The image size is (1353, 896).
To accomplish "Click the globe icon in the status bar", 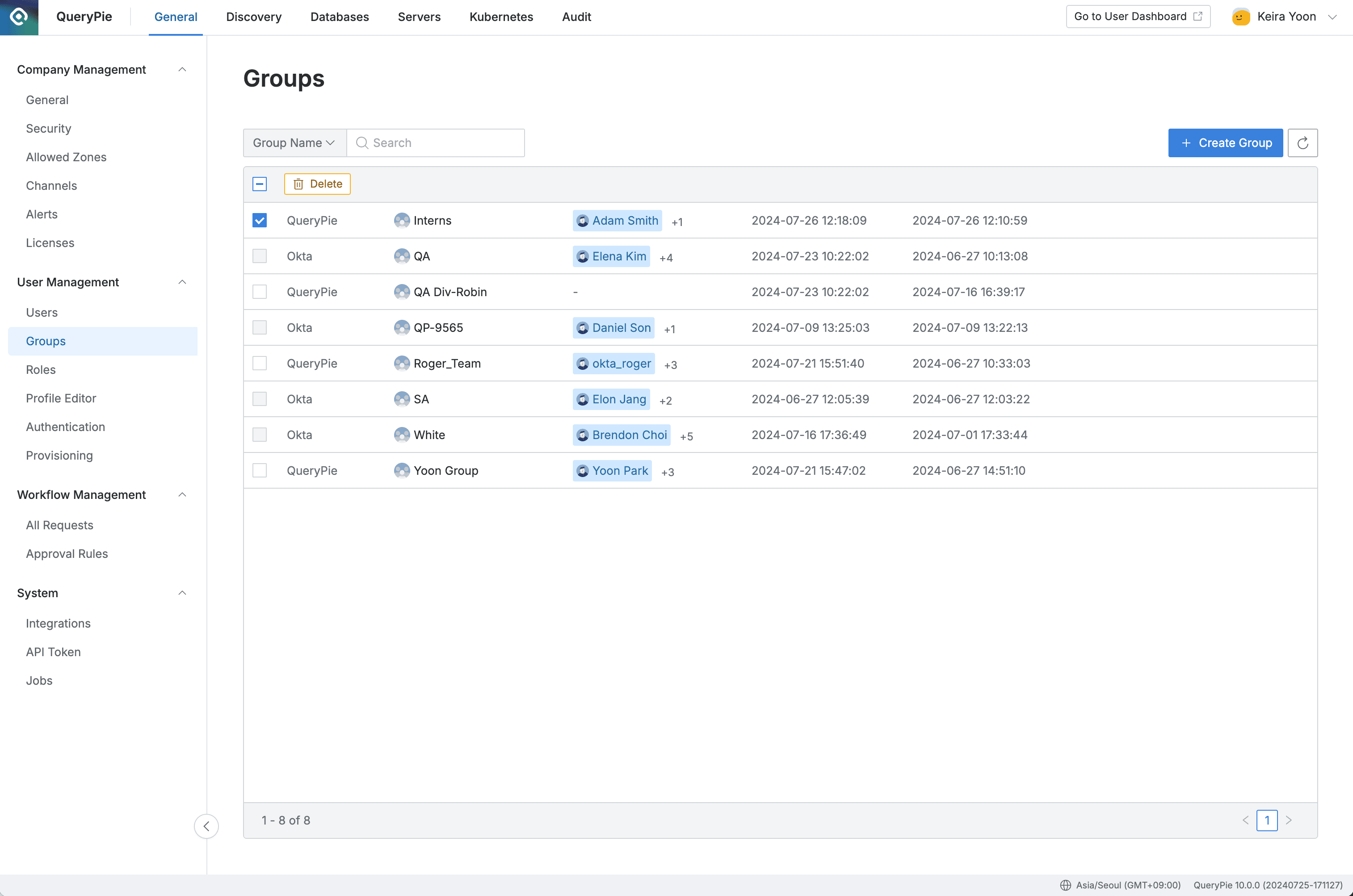I will point(1066,885).
